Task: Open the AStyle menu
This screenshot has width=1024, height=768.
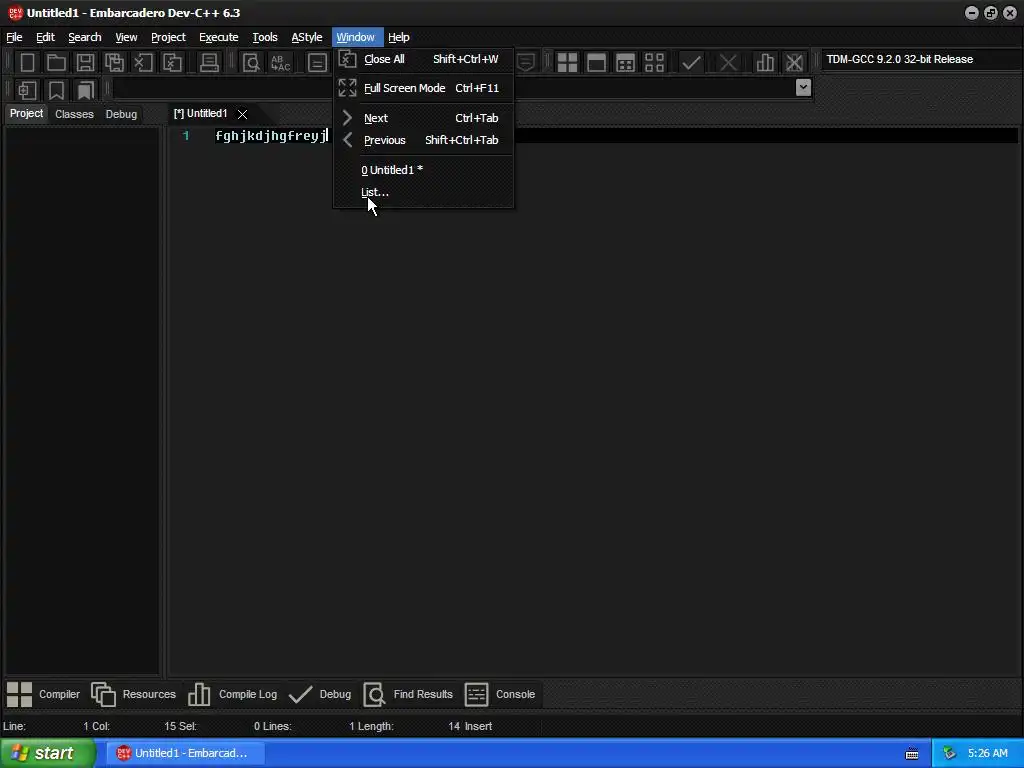Action: [x=306, y=37]
